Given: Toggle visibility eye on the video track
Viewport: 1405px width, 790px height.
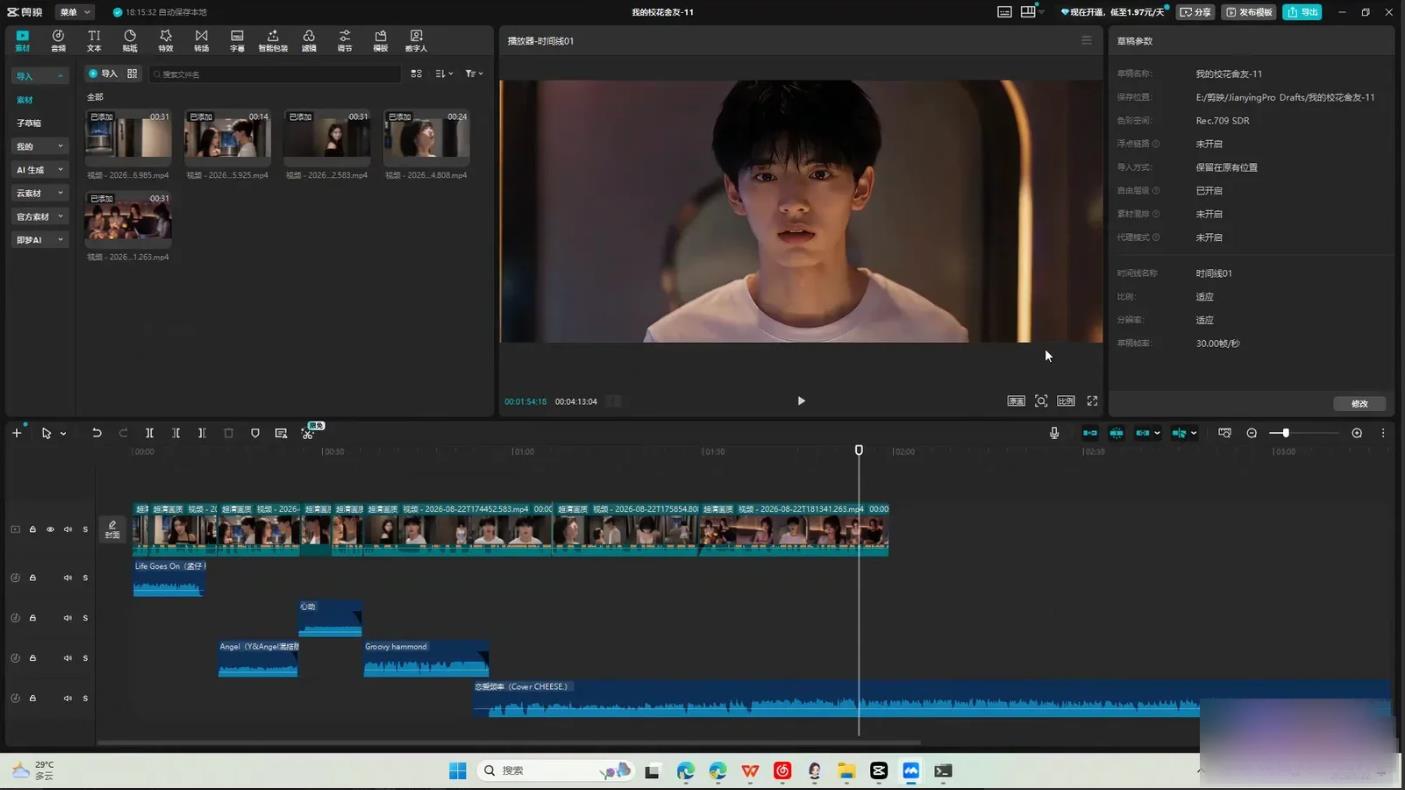Looking at the screenshot, I should (x=50, y=529).
